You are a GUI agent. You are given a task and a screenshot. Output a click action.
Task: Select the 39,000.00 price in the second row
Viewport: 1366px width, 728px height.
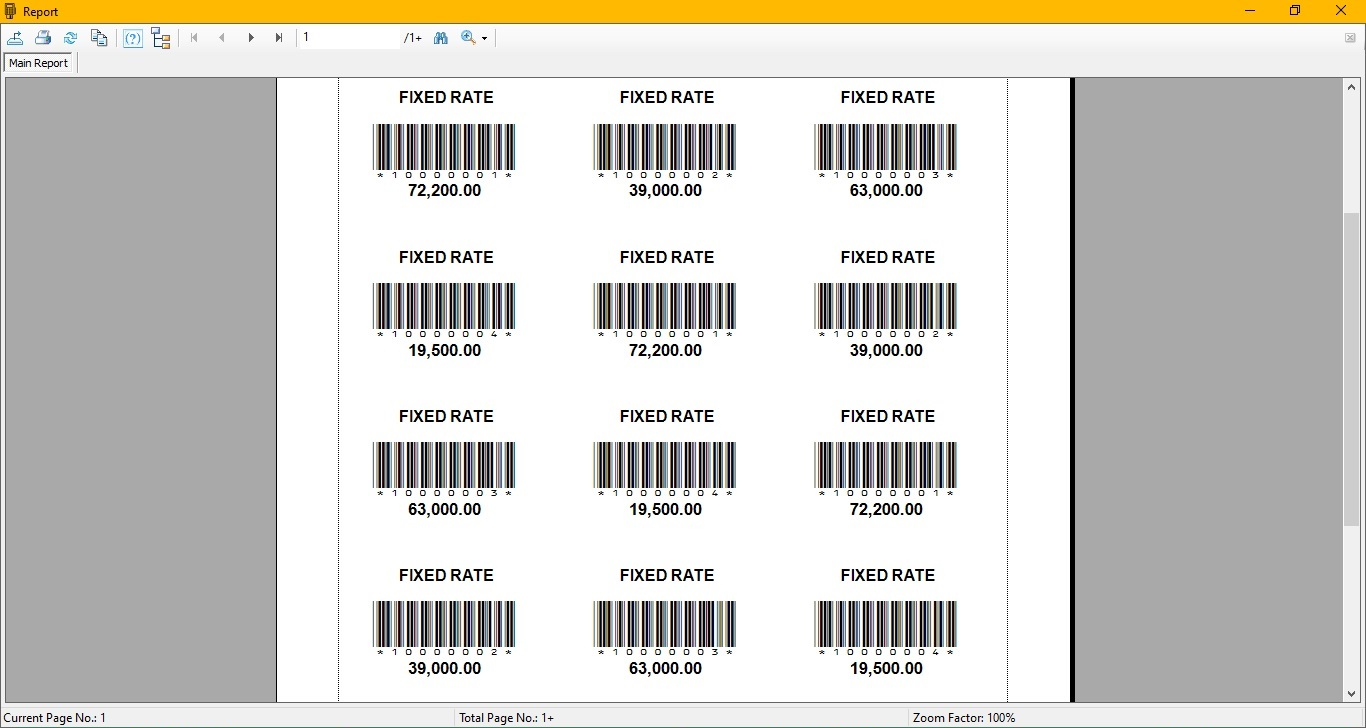[x=887, y=351]
